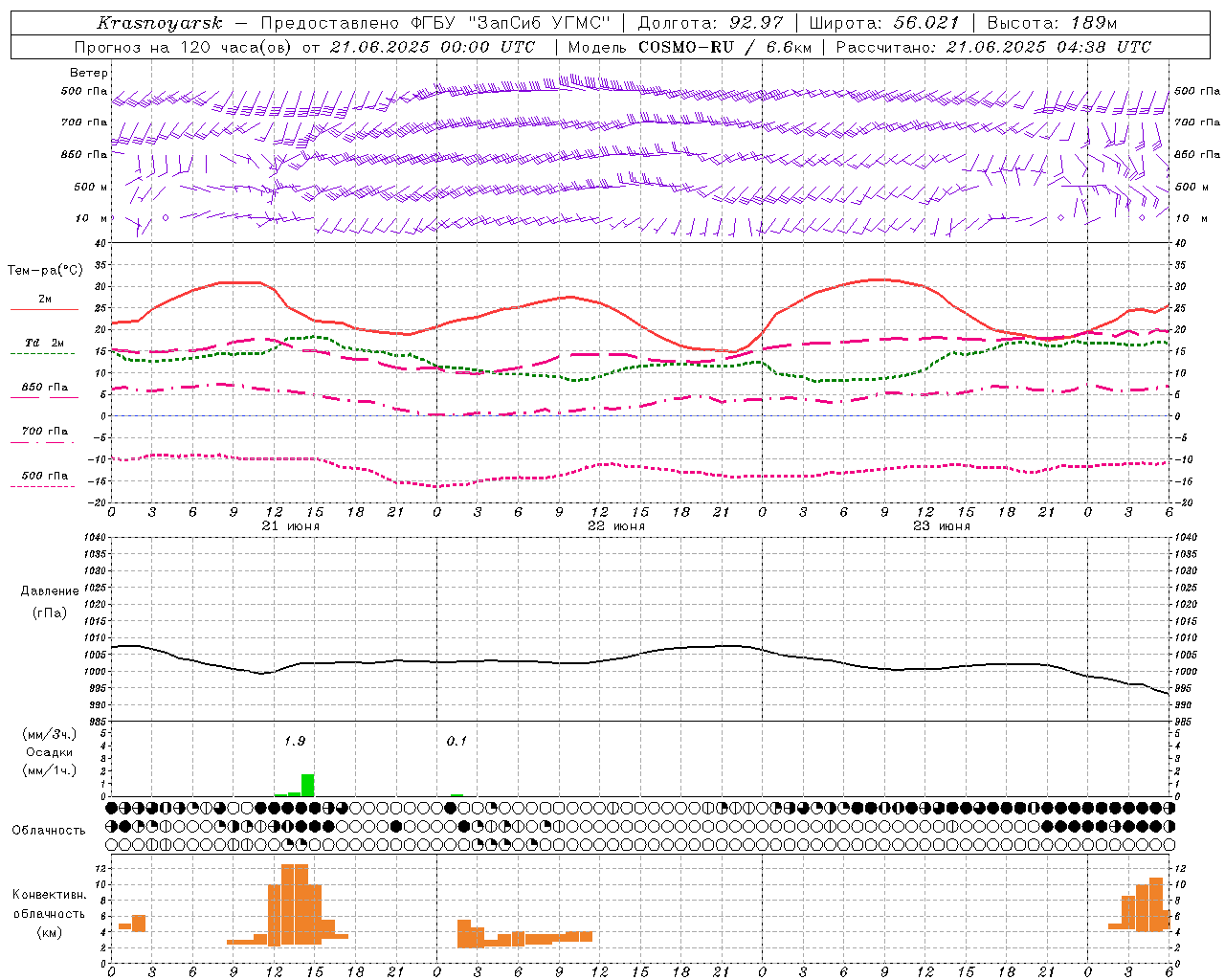Click the 'Тем-ра(°C)' temperature panel label
The height and width of the screenshot is (980, 1225).
pos(45,271)
